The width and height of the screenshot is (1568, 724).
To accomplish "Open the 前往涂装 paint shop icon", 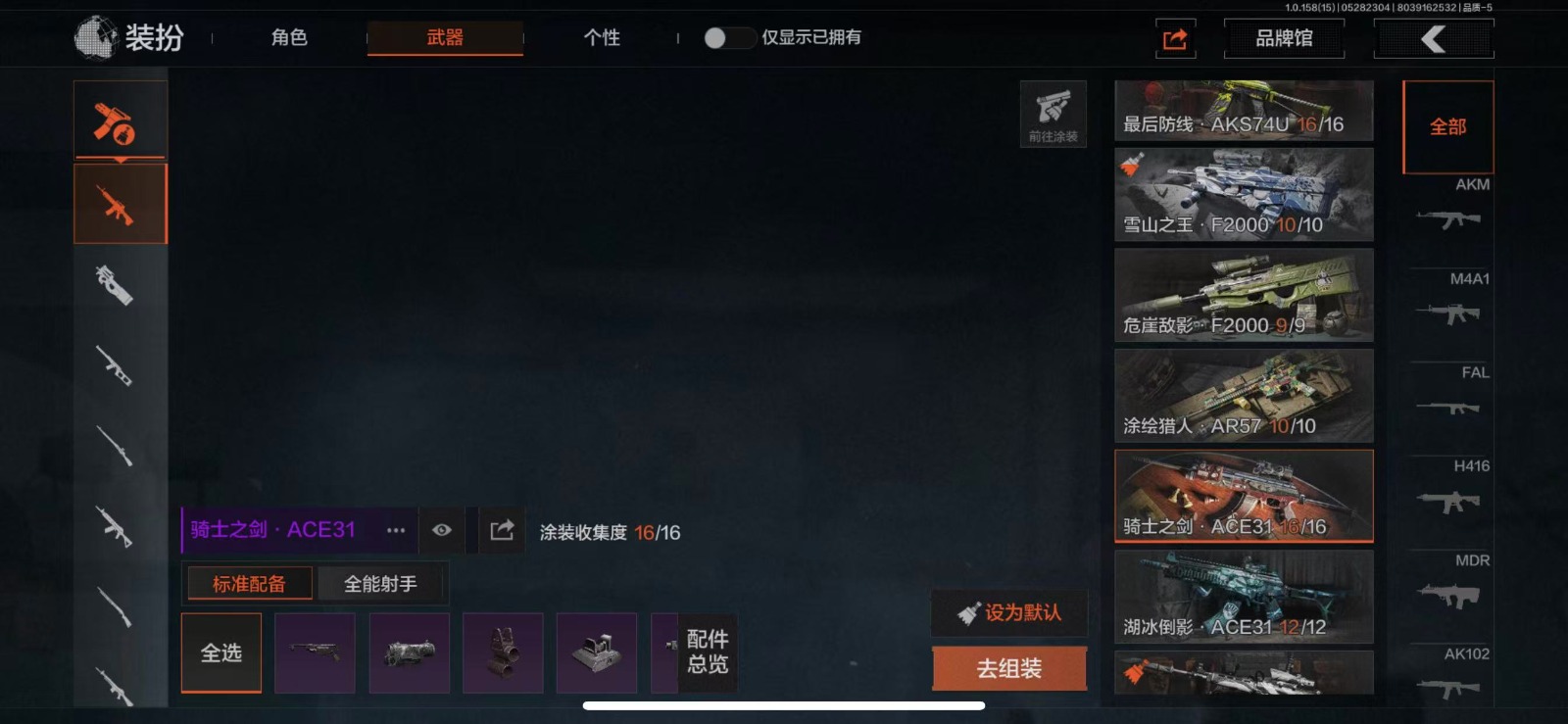I will [1053, 114].
